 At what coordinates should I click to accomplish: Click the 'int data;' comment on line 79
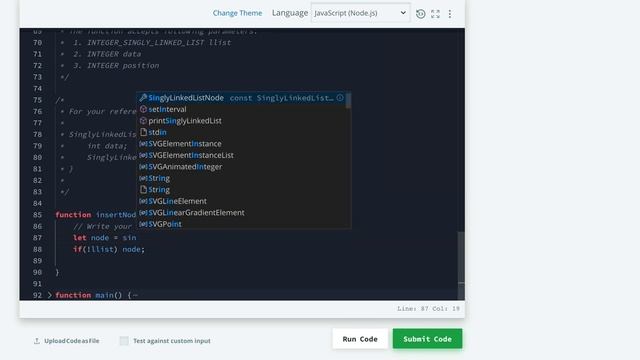[107, 146]
